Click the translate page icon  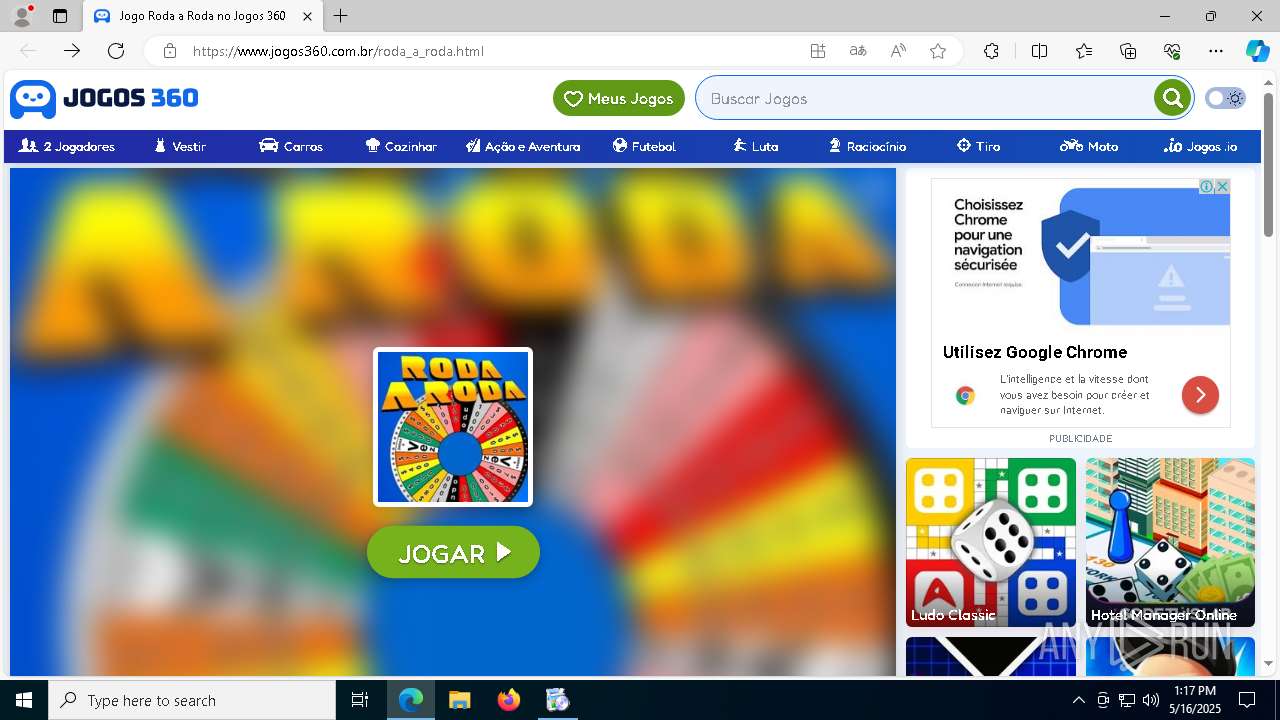(x=858, y=51)
